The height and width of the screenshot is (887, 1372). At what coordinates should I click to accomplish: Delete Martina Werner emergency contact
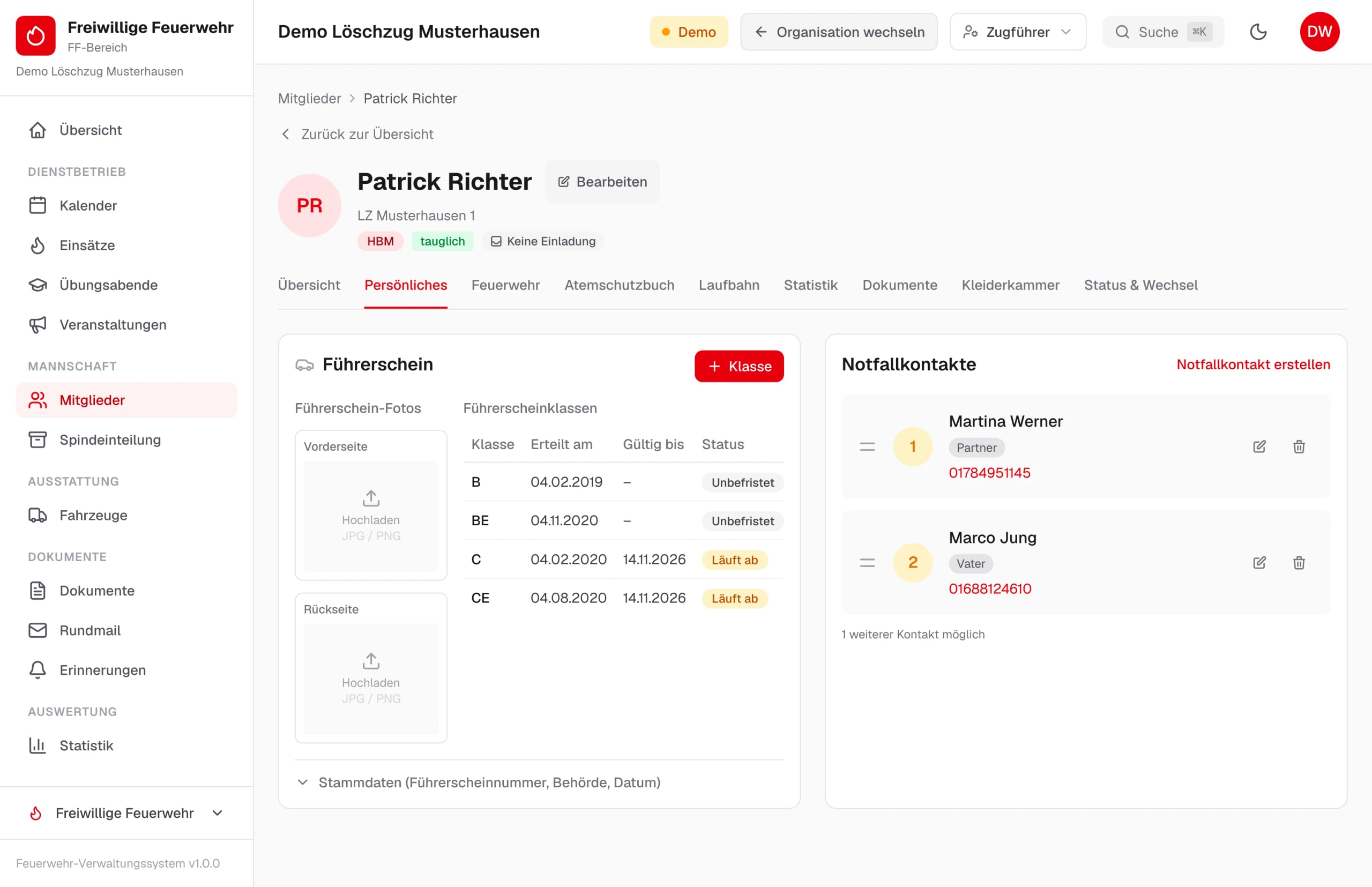coord(1298,446)
